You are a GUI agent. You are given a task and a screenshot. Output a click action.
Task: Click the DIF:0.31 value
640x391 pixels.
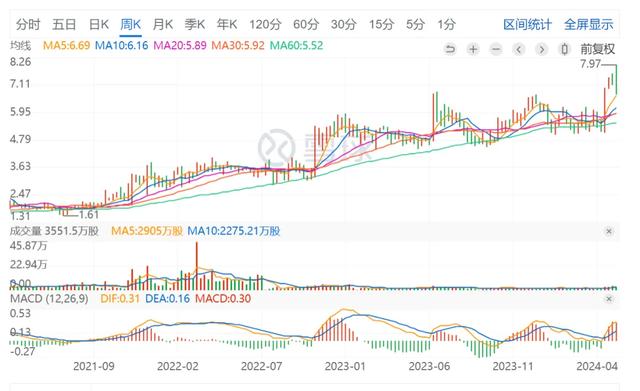click(120, 298)
